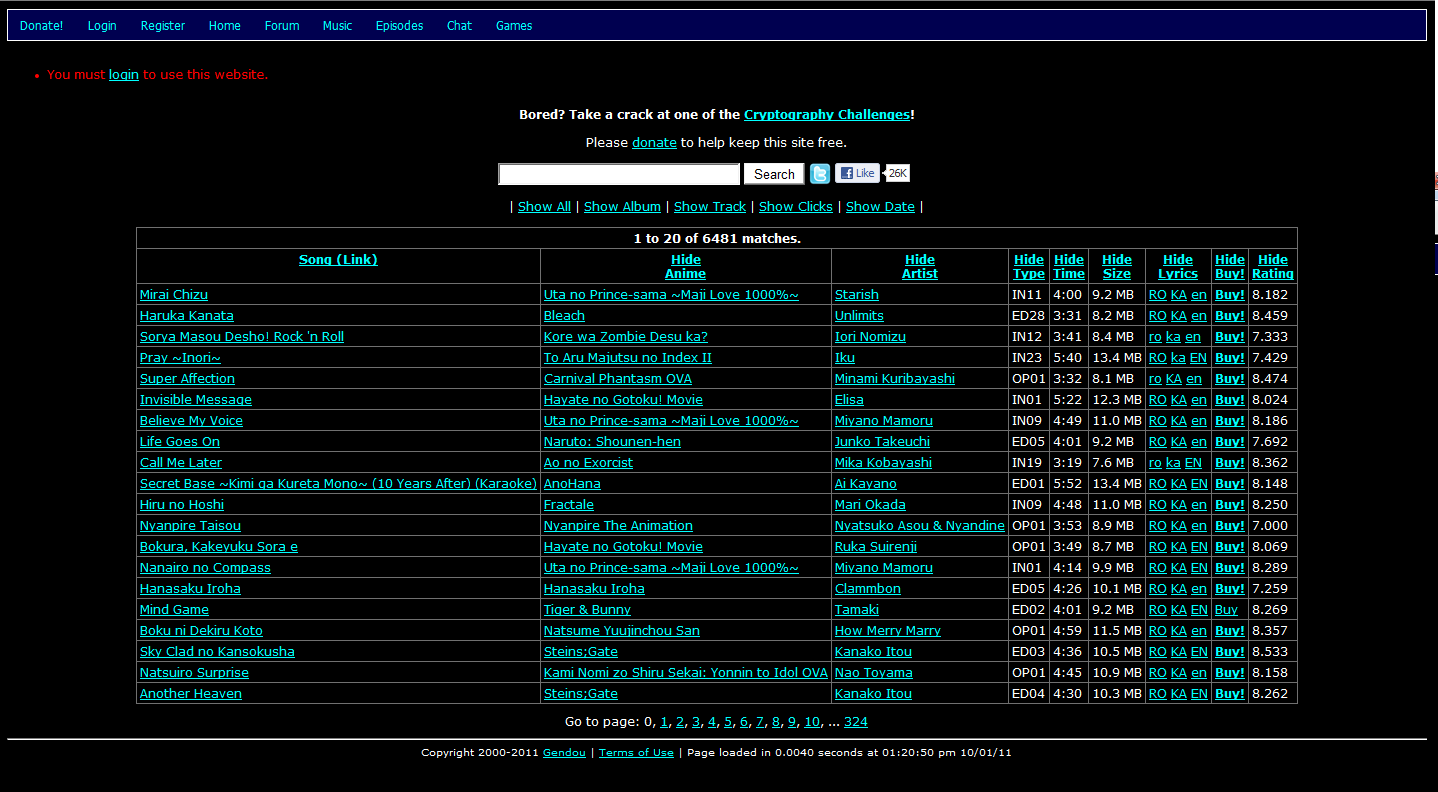Click the search input field
1438x792 pixels.
(619, 174)
